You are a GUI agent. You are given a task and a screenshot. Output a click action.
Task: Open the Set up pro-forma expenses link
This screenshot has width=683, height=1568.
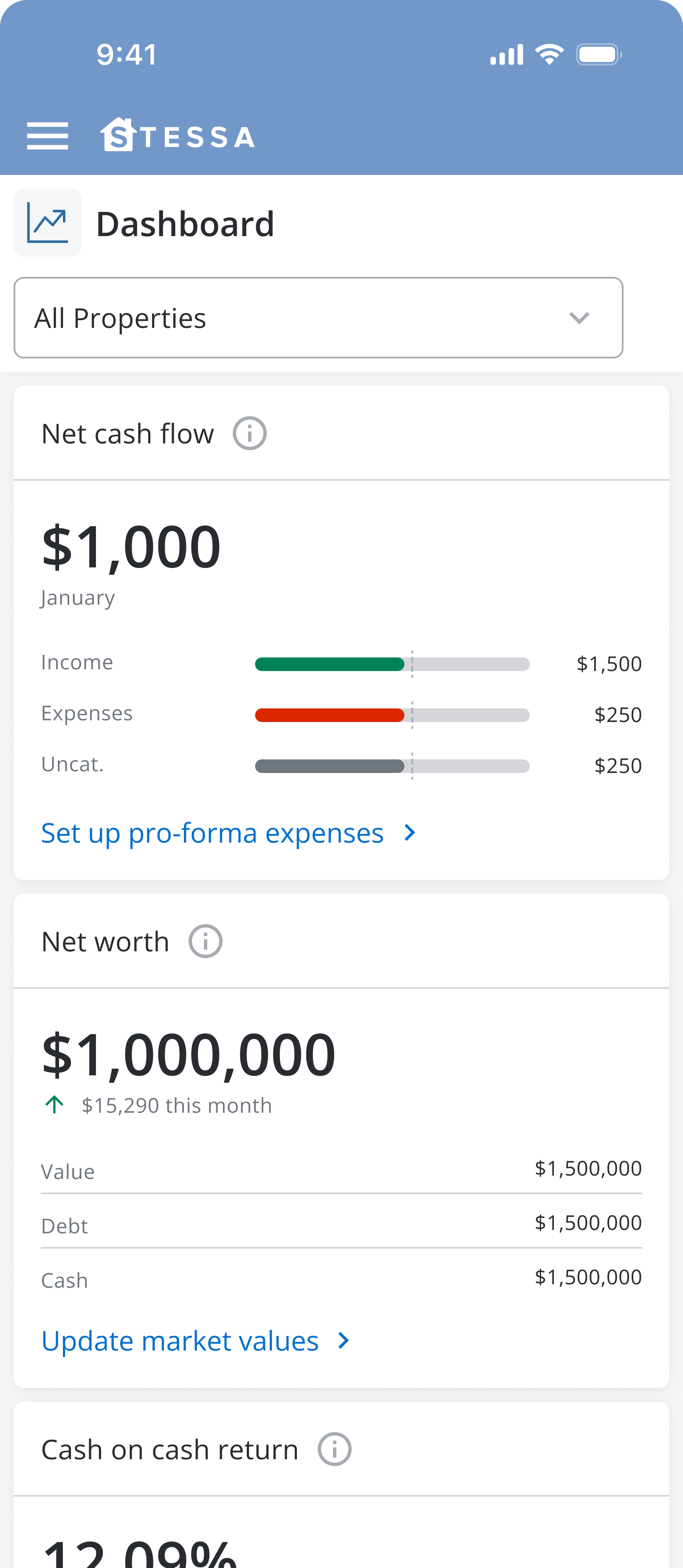212,833
